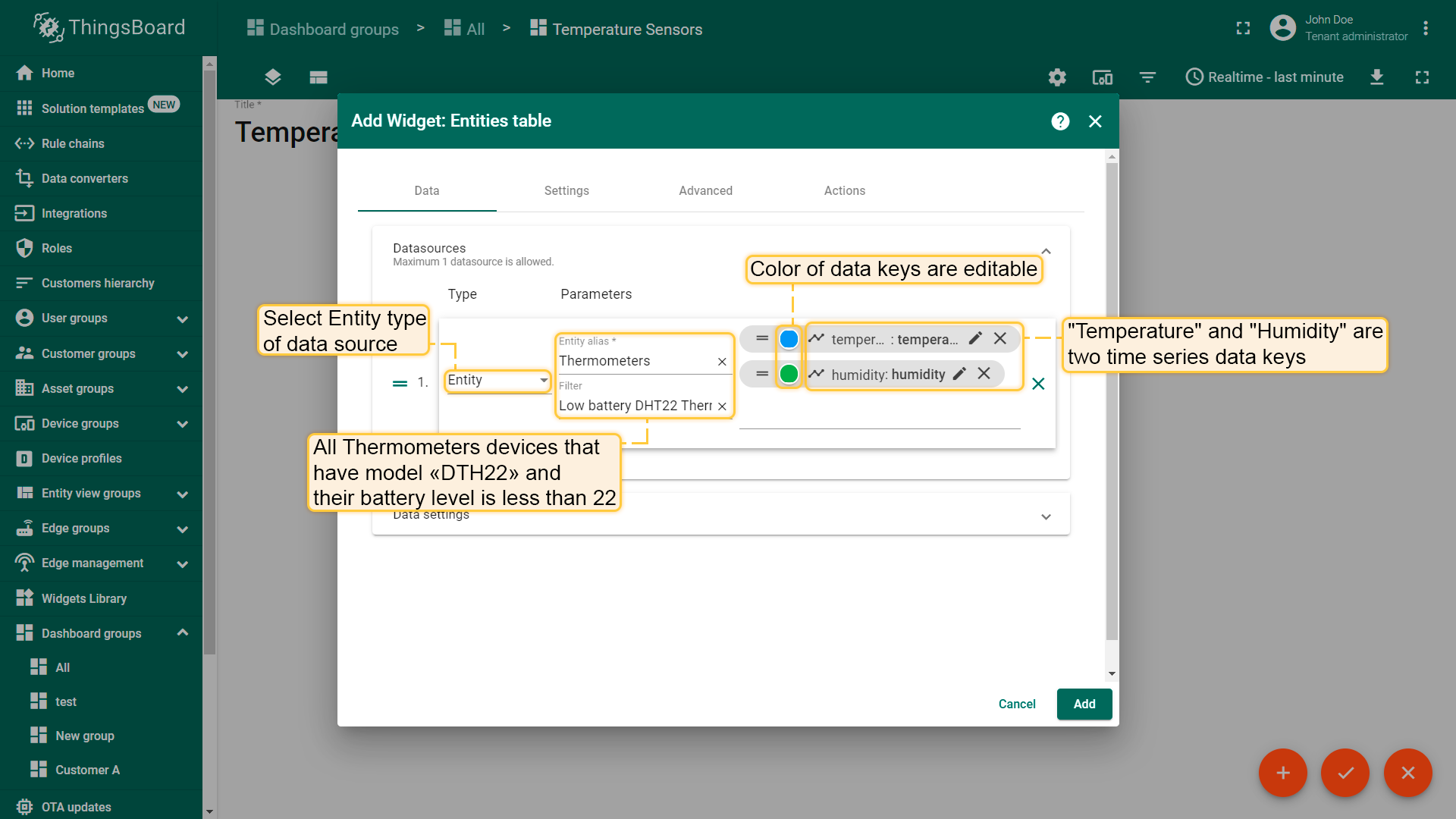Expand User groups in sidebar
The width and height of the screenshot is (1456, 819).
coord(182,319)
